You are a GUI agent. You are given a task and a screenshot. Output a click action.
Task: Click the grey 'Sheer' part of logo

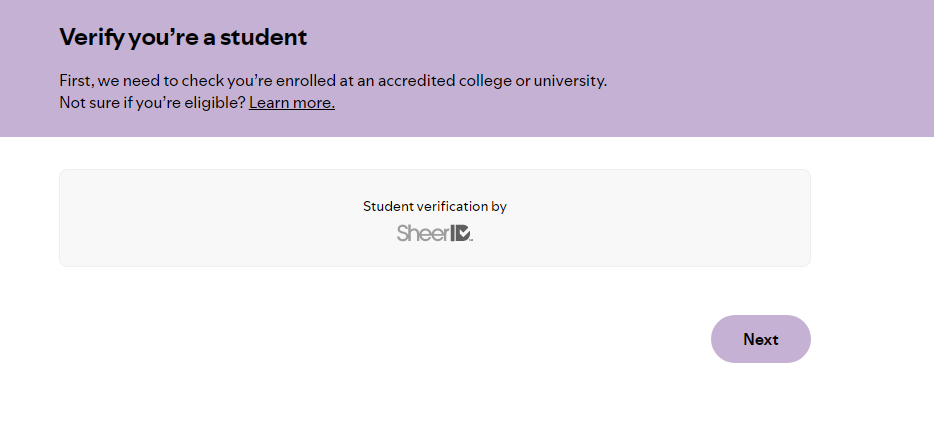pyautogui.click(x=422, y=233)
